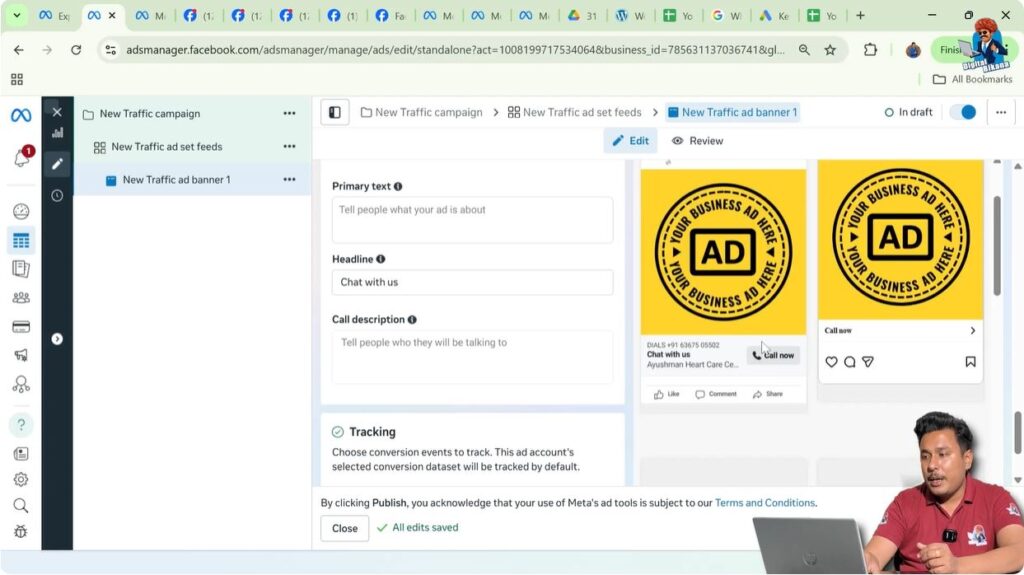This screenshot has width=1024, height=575.
Task: Open options for New Traffic campaign
Action: click(289, 114)
